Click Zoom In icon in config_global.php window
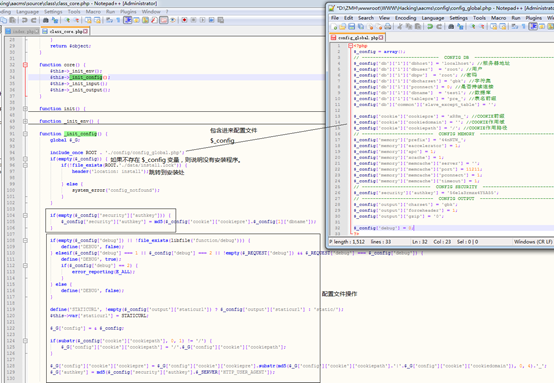This screenshot has height=383, width=554. (x=472, y=26)
